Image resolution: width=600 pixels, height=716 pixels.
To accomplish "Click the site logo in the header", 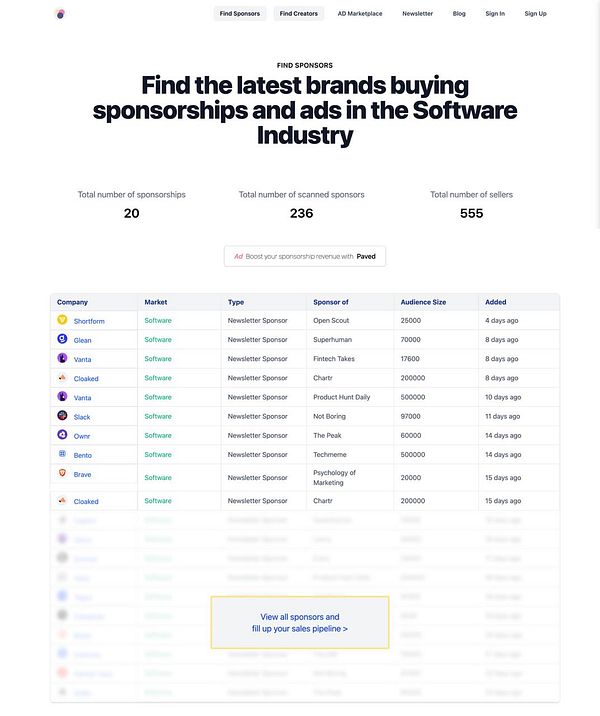I will click(x=60, y=14).
